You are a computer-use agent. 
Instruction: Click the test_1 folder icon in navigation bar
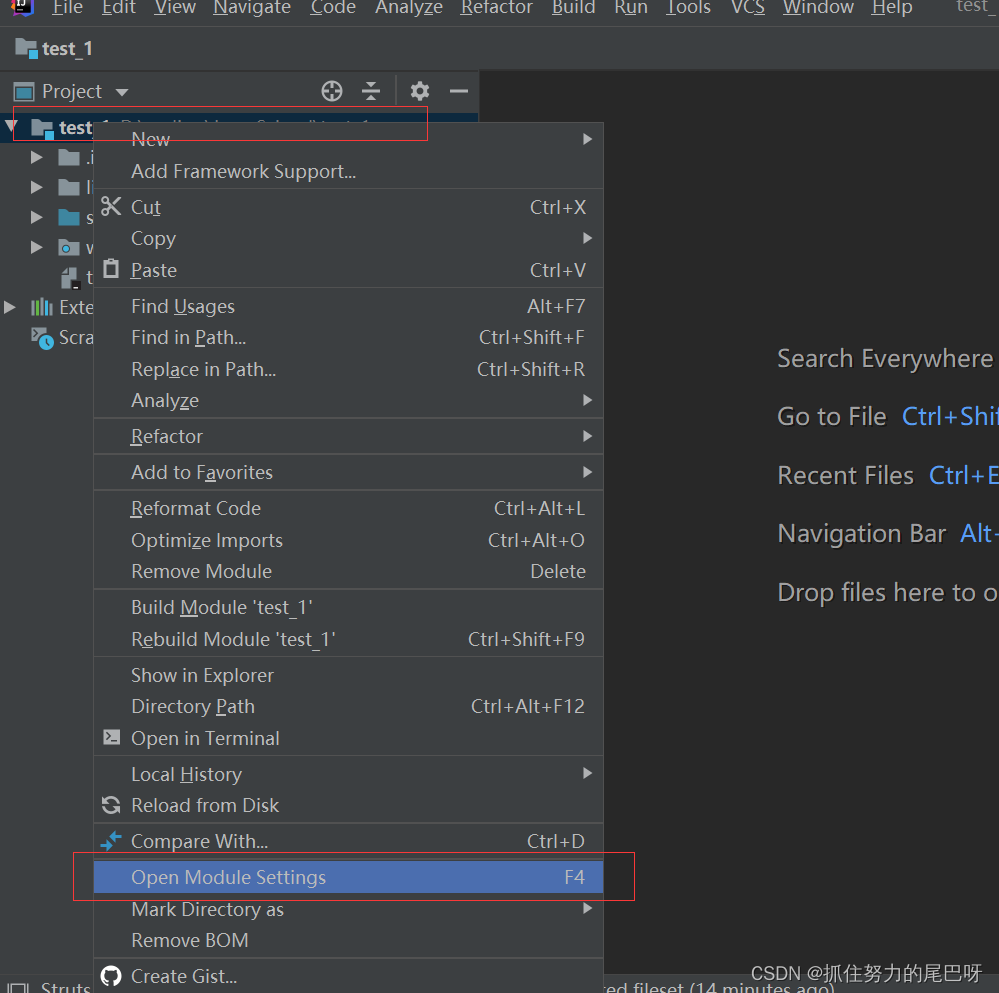point(26,48)
